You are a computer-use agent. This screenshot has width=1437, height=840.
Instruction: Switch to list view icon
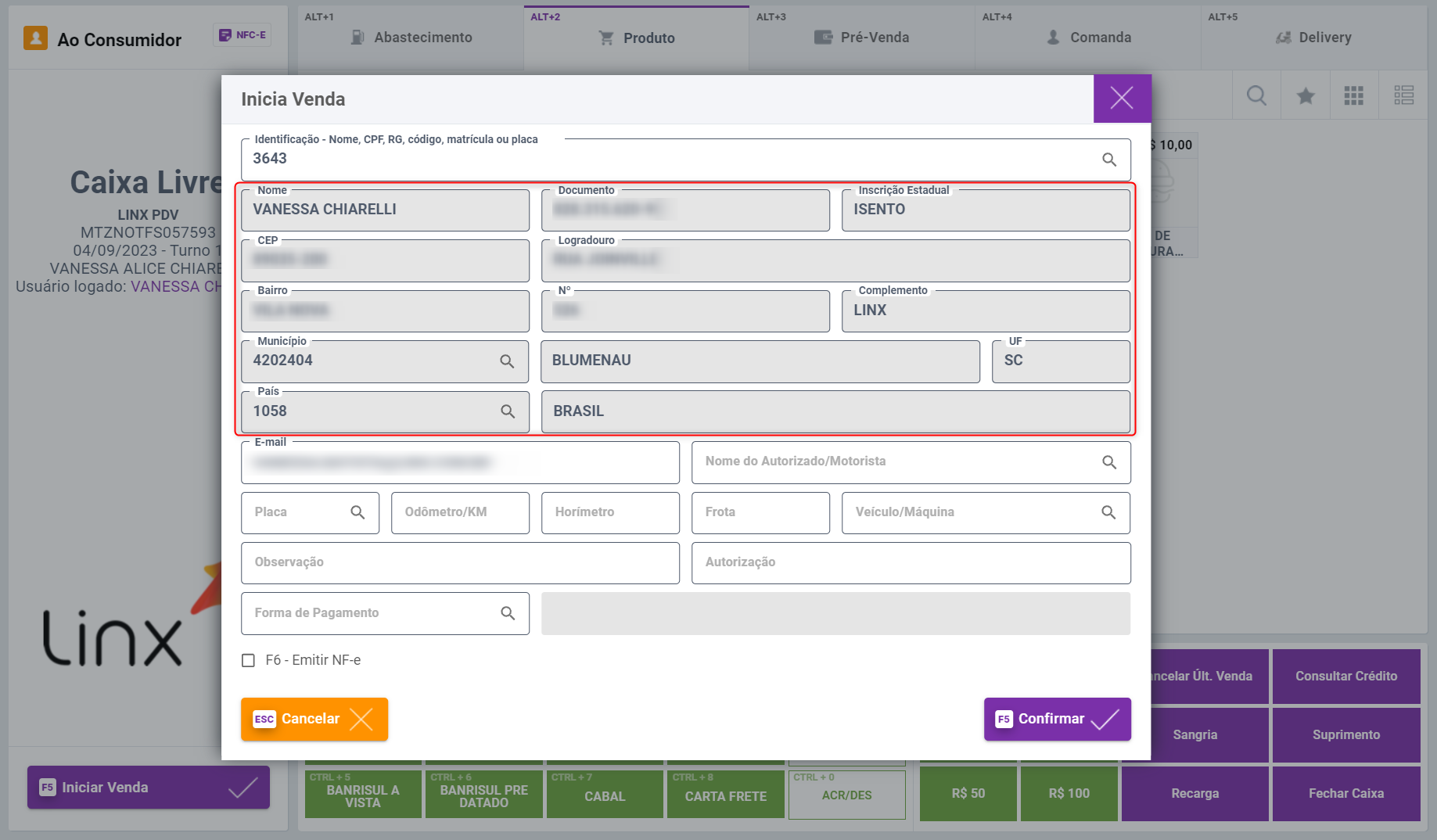click(x=1403, y=96)
